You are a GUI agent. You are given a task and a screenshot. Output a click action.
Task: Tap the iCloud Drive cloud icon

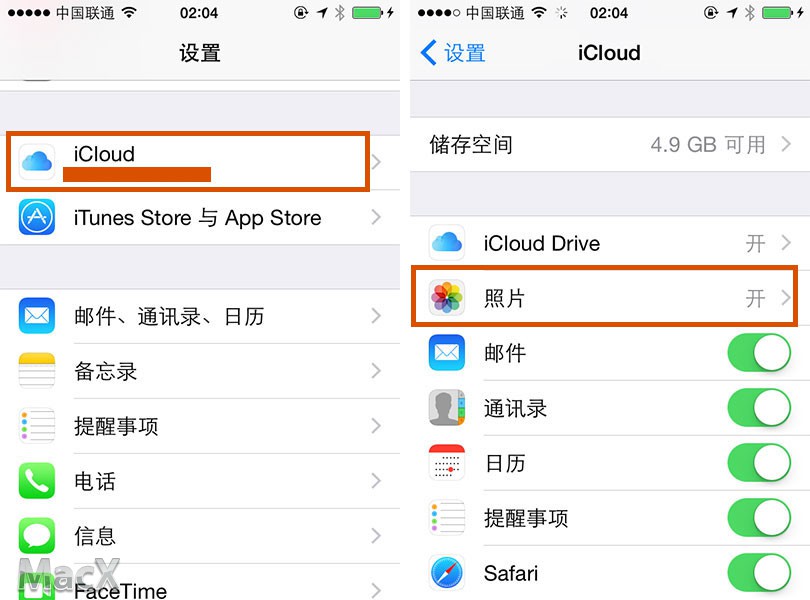coord(447,242)
